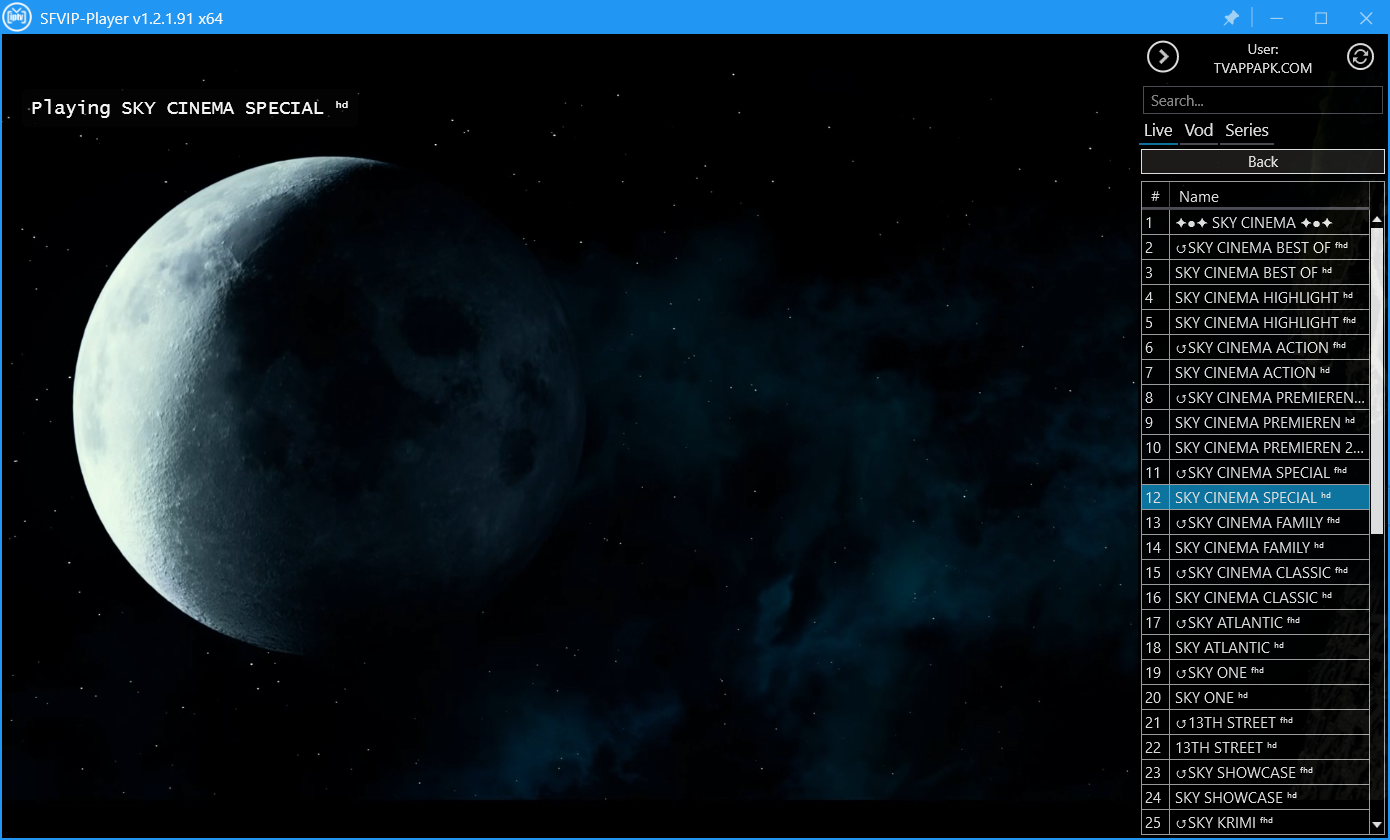Select channel 24, SKY SHOWCASE hd
The height and width of the screenshot is (840, 1390).
(1256, 798)
